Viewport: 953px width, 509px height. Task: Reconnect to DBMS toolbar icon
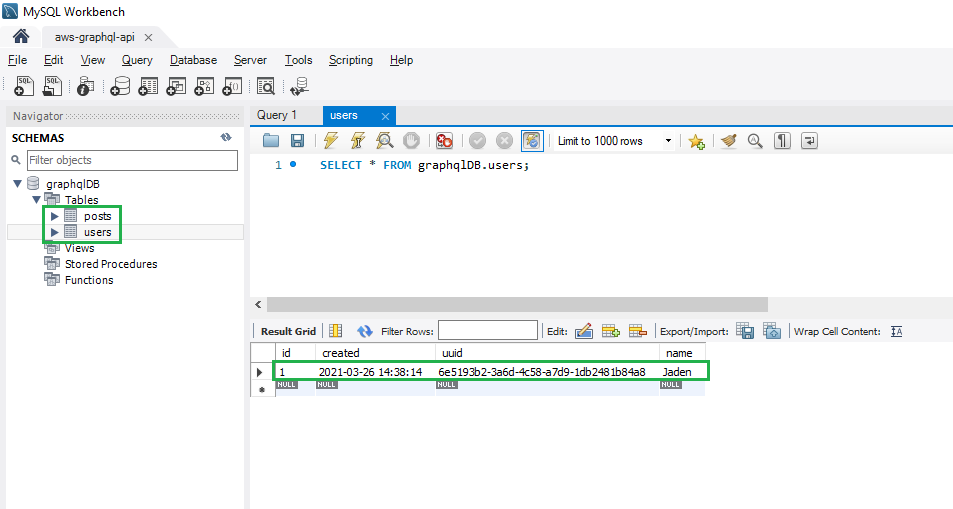300,86
